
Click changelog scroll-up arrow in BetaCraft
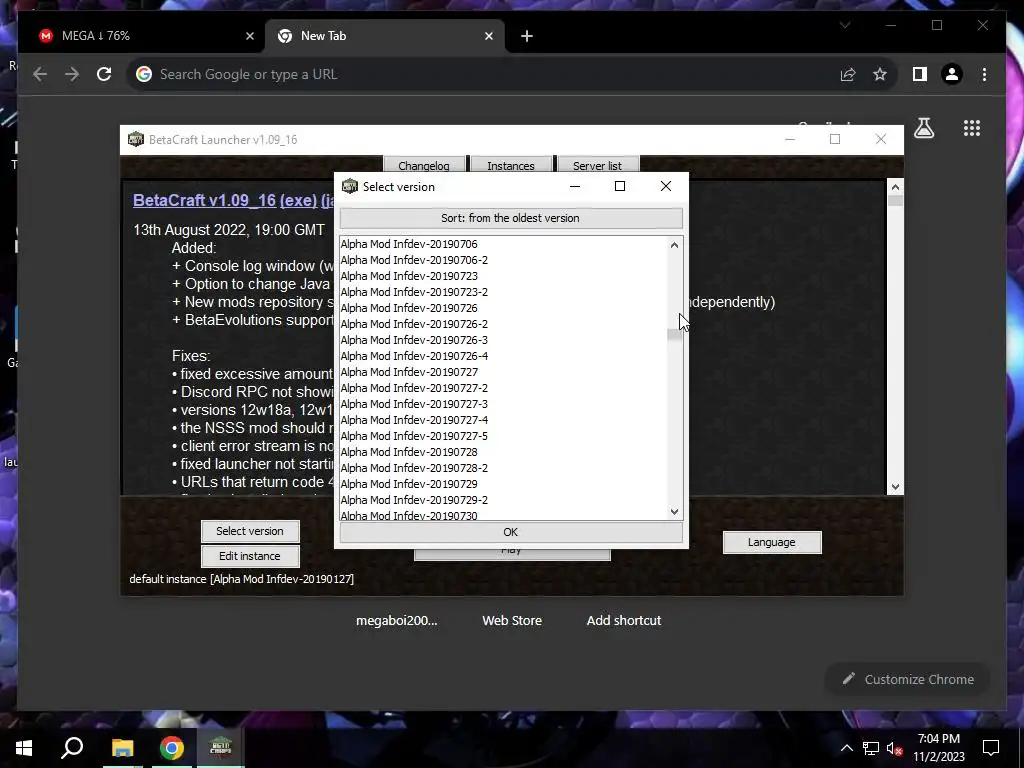(x=895, y=187)
